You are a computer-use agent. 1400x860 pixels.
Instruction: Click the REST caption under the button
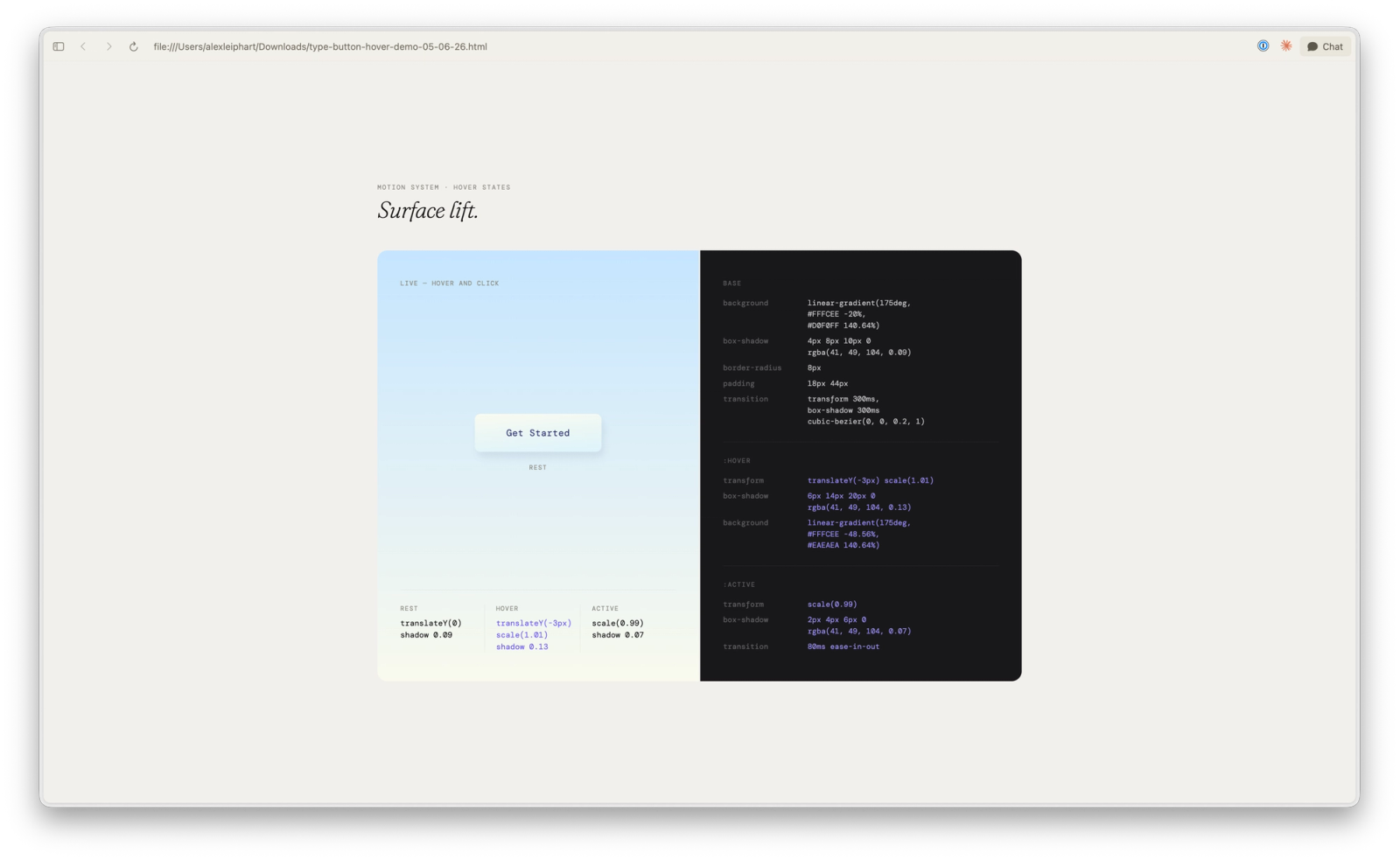538,467
